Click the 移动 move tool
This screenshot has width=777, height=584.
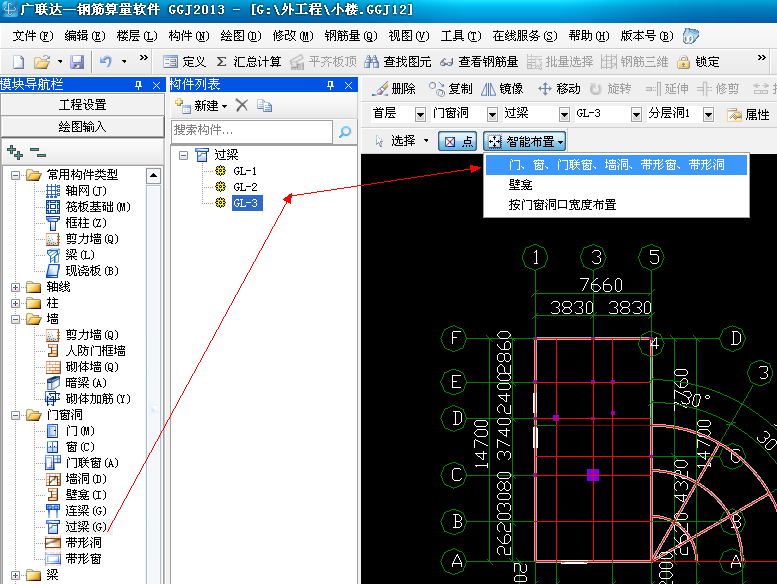pos(559,89)
